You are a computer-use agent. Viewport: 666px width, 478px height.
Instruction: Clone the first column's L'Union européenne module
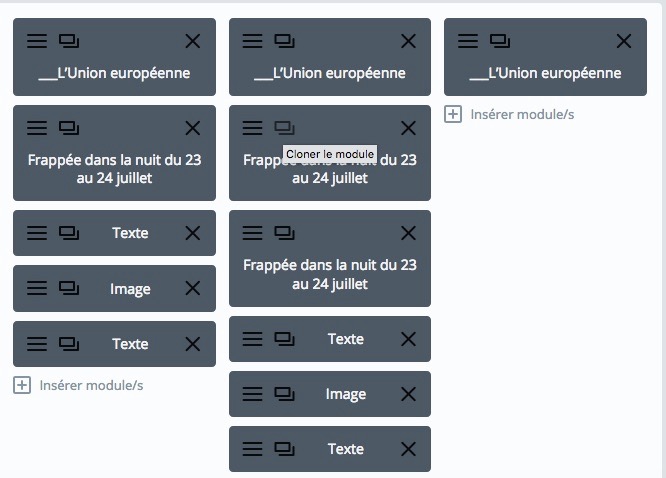click(69, 41)
